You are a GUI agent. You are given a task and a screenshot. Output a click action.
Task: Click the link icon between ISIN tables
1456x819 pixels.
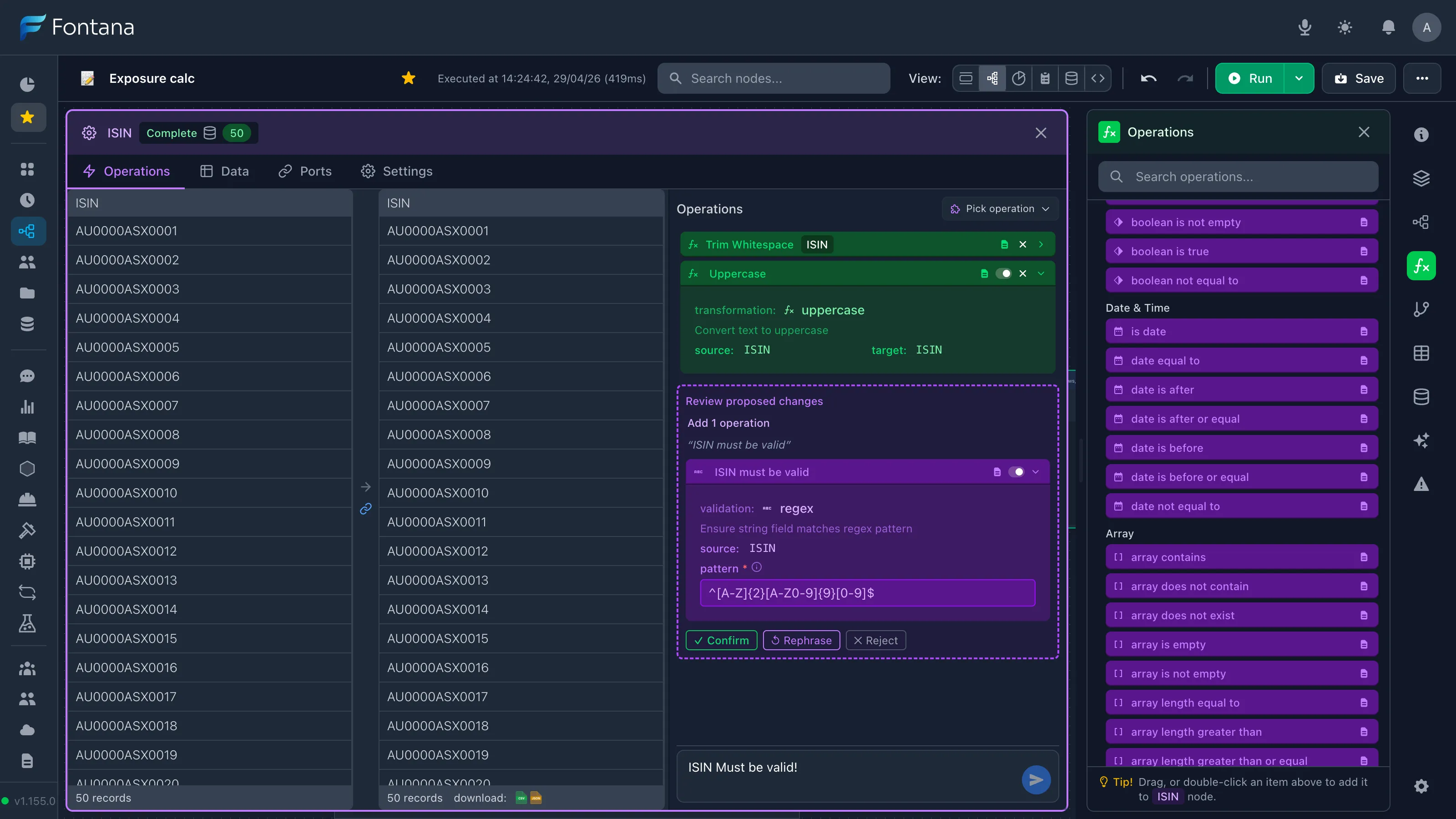(366, 509)
